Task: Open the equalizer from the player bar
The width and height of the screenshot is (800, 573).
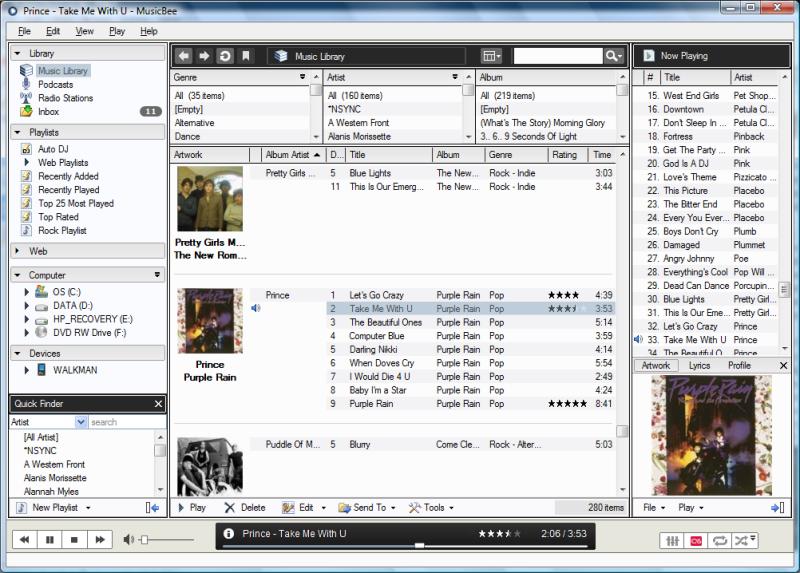Action: (x=671, y=540)
